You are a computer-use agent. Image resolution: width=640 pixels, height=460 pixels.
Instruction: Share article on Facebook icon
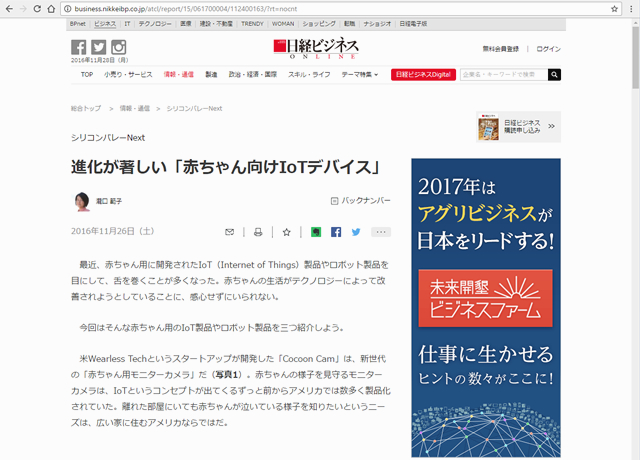[x=336, y=231]
